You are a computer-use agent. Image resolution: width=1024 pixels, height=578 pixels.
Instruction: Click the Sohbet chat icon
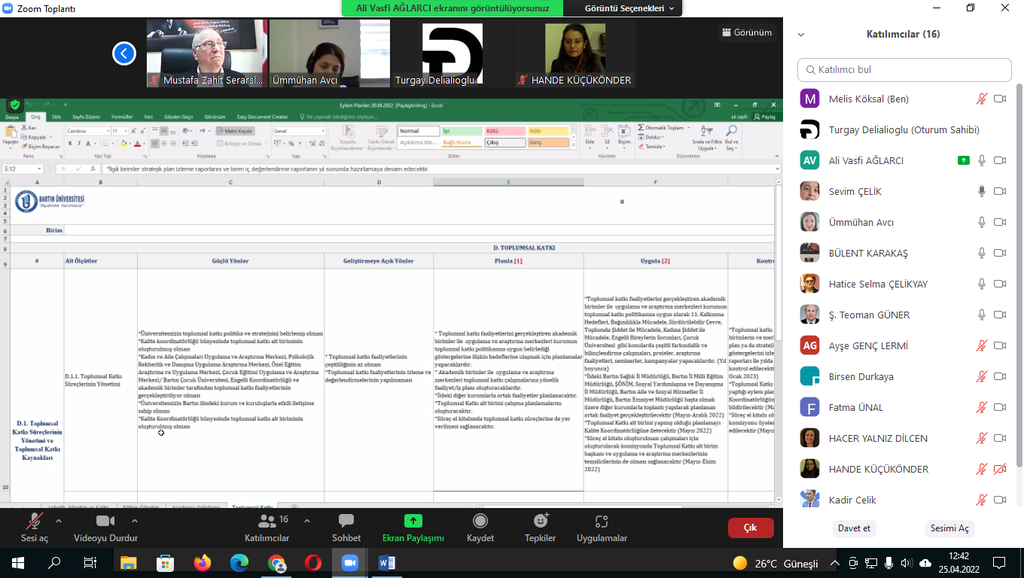coord(346,521)
